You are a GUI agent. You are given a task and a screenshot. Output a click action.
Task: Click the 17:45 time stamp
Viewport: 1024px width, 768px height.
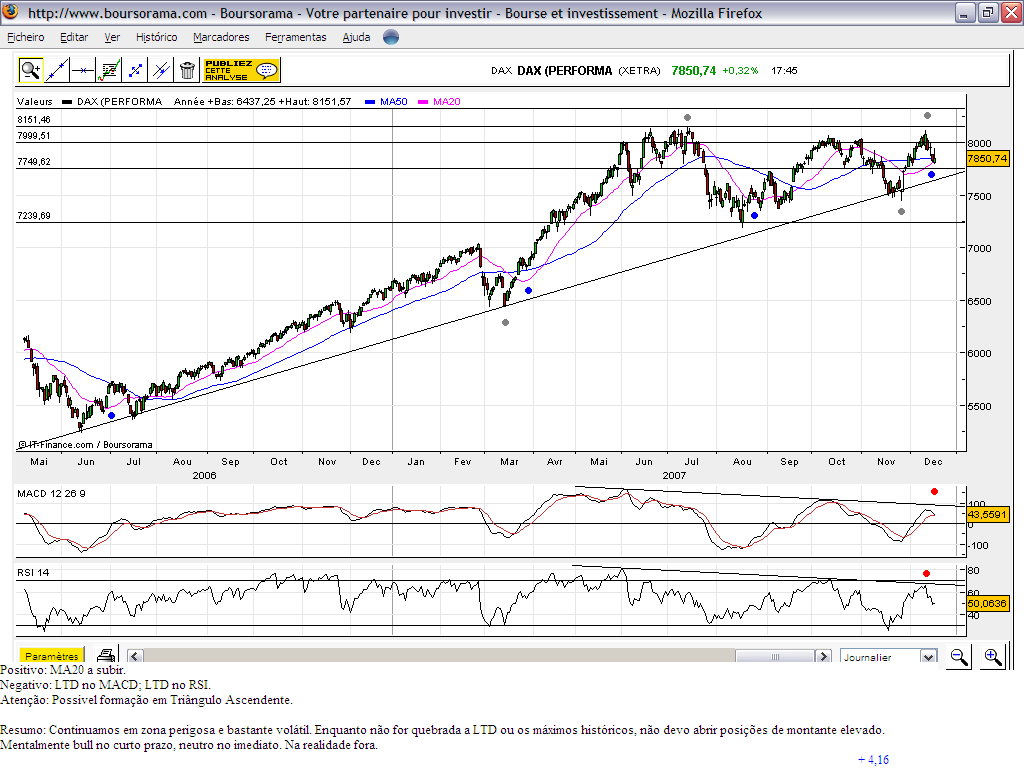coord(784,71)
